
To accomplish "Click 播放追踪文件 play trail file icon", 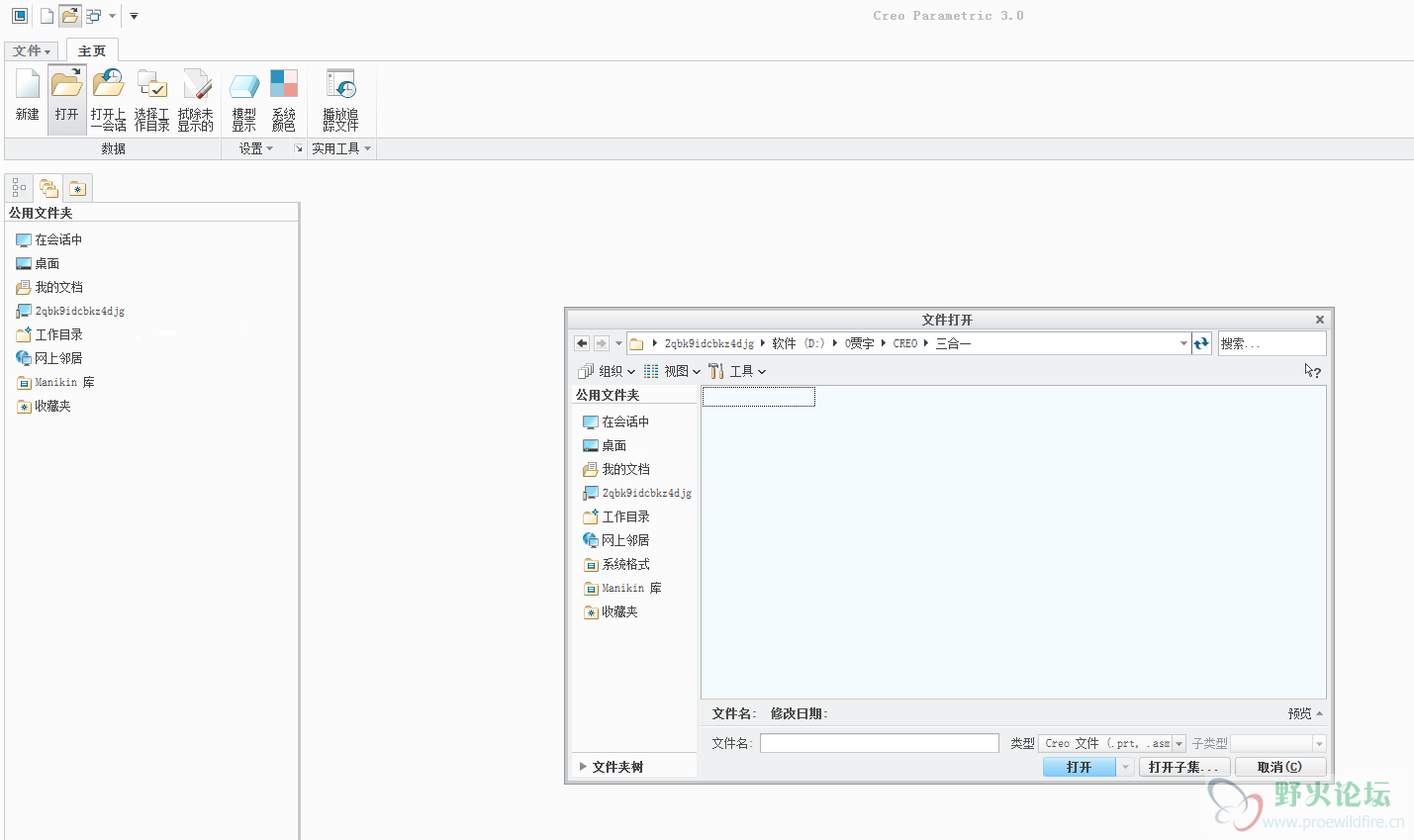I will pos(340,99).
